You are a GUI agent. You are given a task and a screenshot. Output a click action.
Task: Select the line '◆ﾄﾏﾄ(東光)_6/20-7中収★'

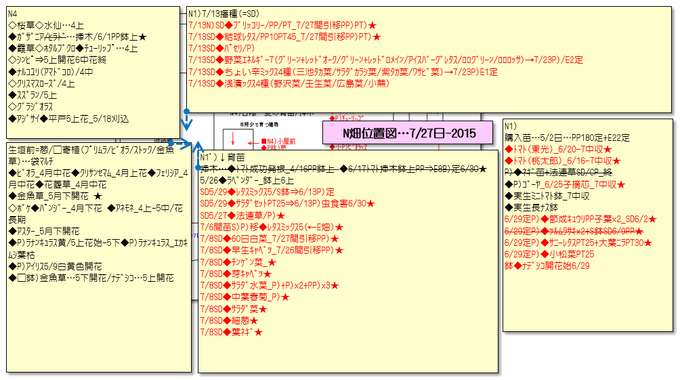tap(558, 150)
